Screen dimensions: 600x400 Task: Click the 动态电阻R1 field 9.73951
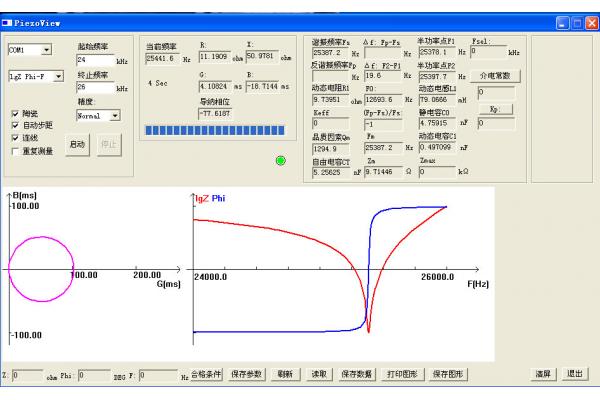coord(330,100)
